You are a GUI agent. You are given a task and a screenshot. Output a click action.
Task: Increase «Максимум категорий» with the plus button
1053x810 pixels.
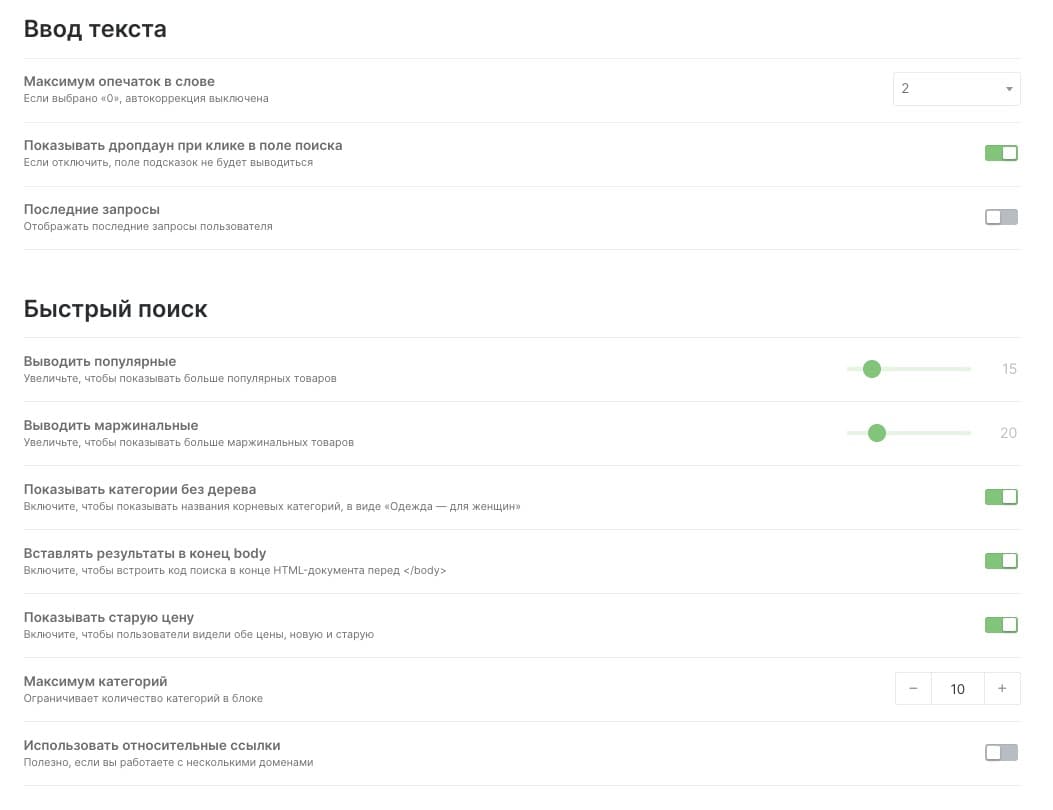click(1002, 688)
